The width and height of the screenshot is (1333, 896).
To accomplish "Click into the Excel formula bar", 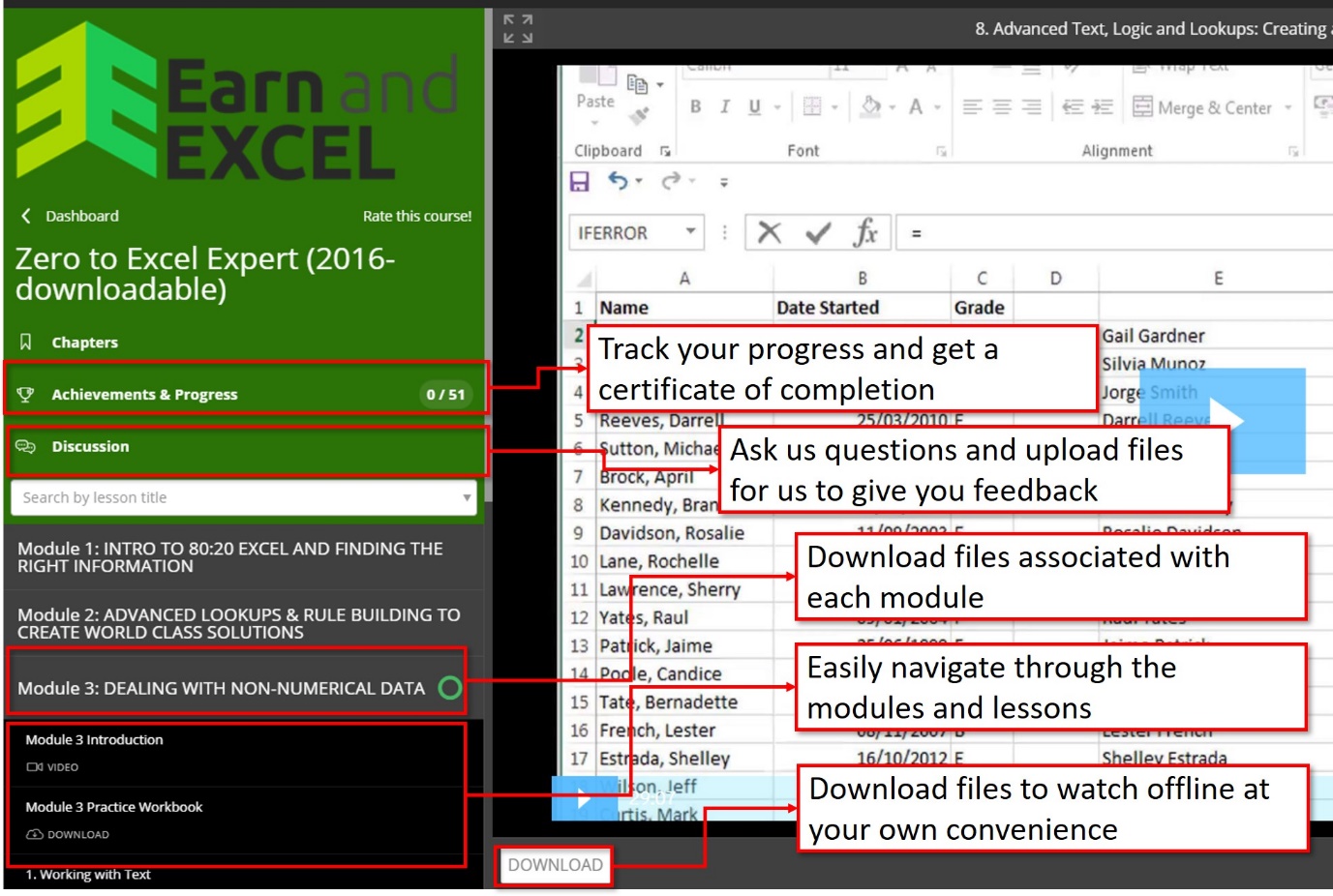I will [x=1115, y=232].
